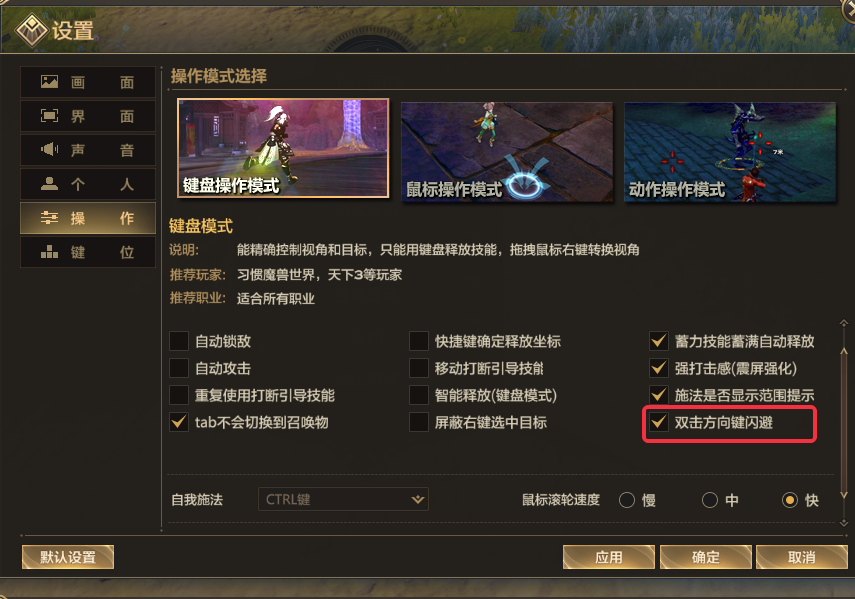Click the 默认设置 button
This screenshot has height=599, width=855.
tap(68, 557)
